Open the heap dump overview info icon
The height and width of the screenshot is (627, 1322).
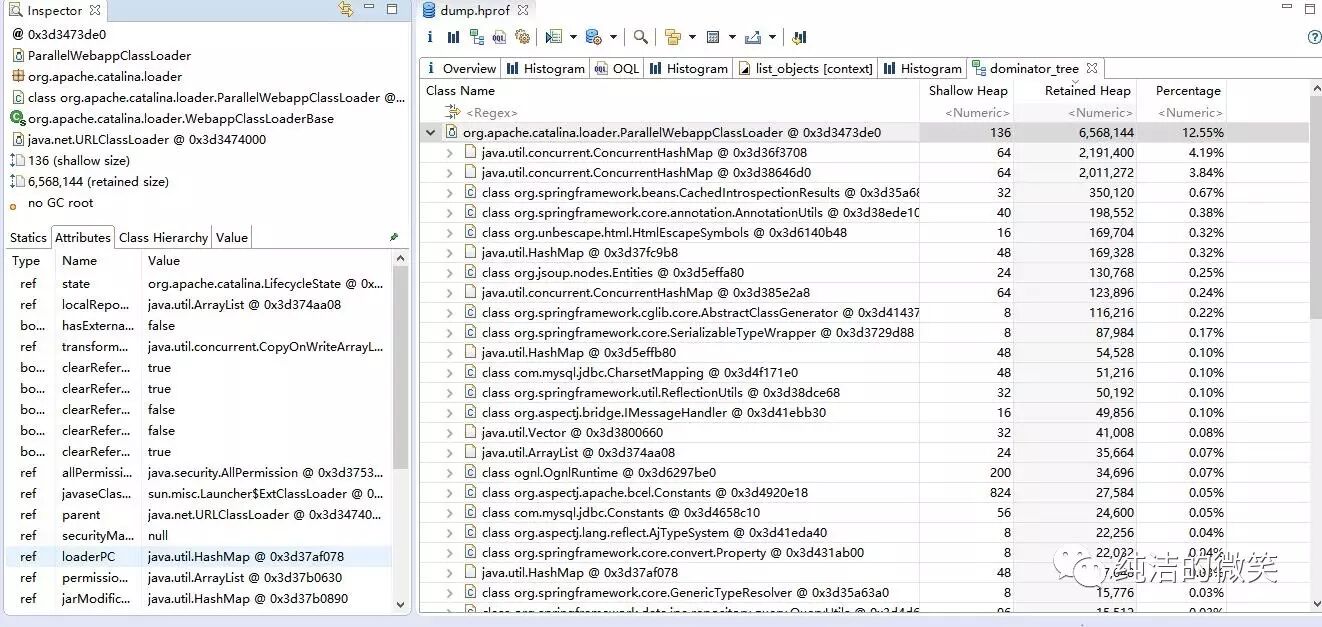[430, 37]
